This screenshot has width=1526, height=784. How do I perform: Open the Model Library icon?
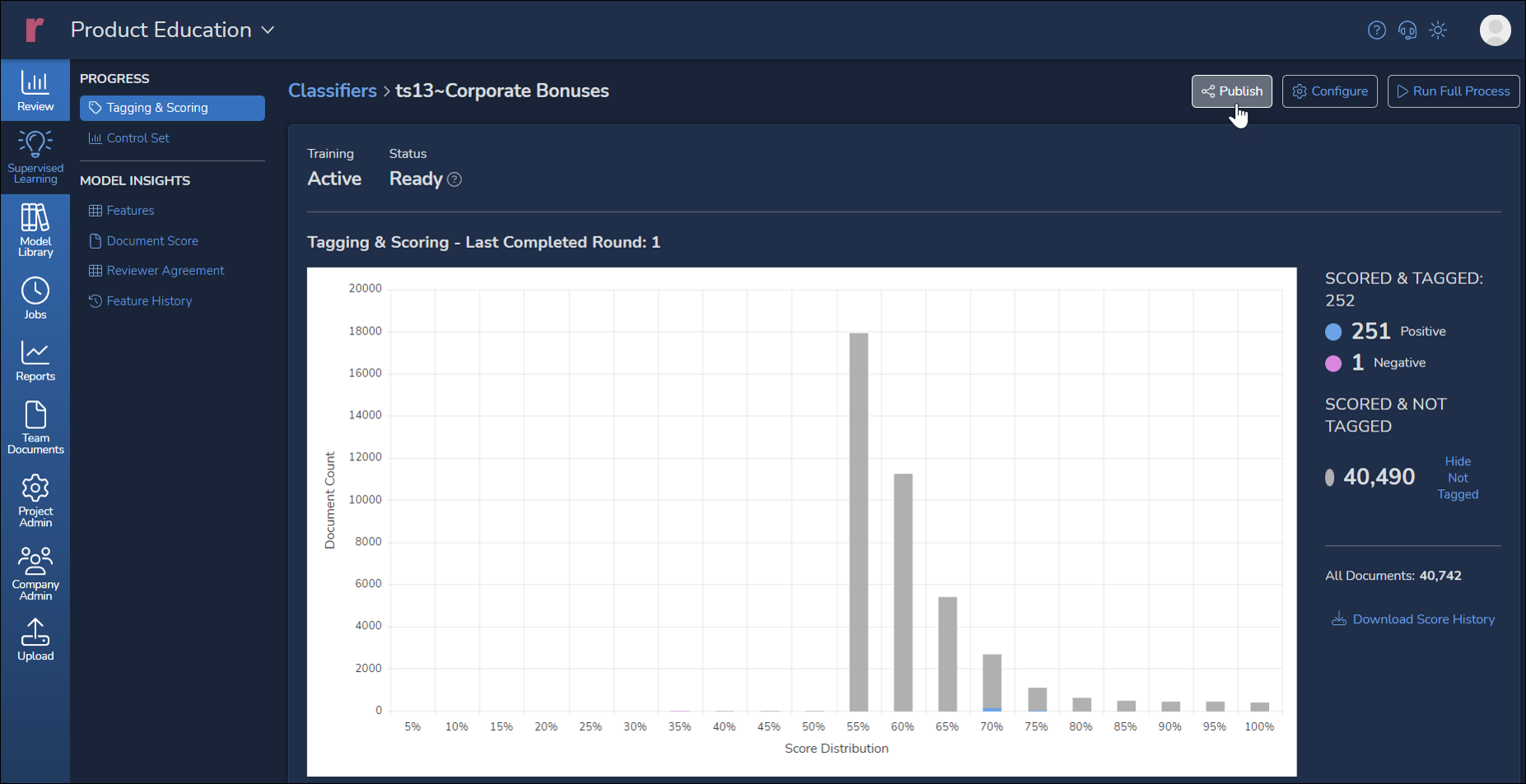[x=35, y=230]
